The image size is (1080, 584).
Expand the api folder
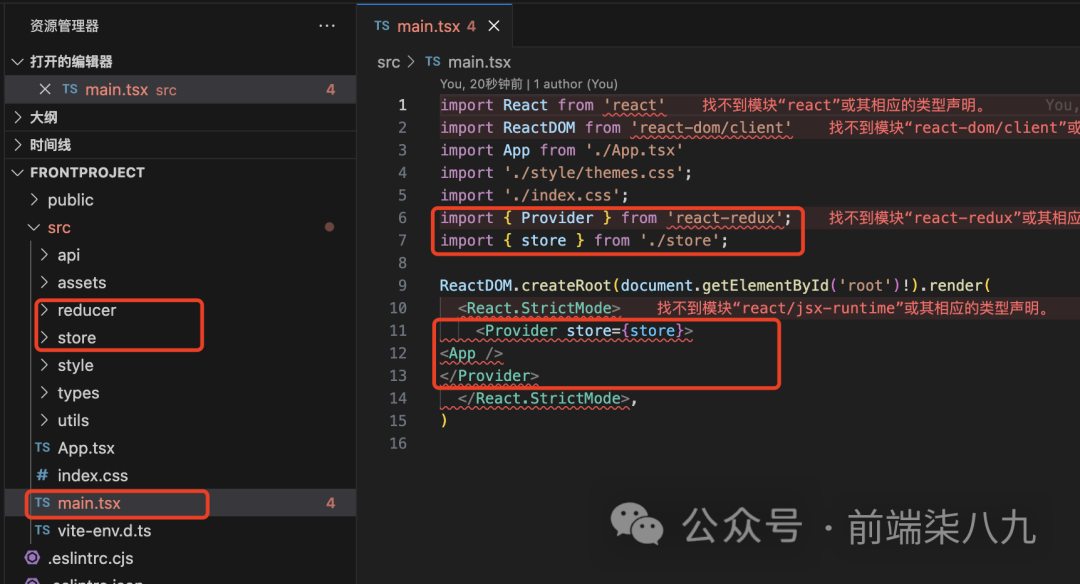[x=45, y=255]
